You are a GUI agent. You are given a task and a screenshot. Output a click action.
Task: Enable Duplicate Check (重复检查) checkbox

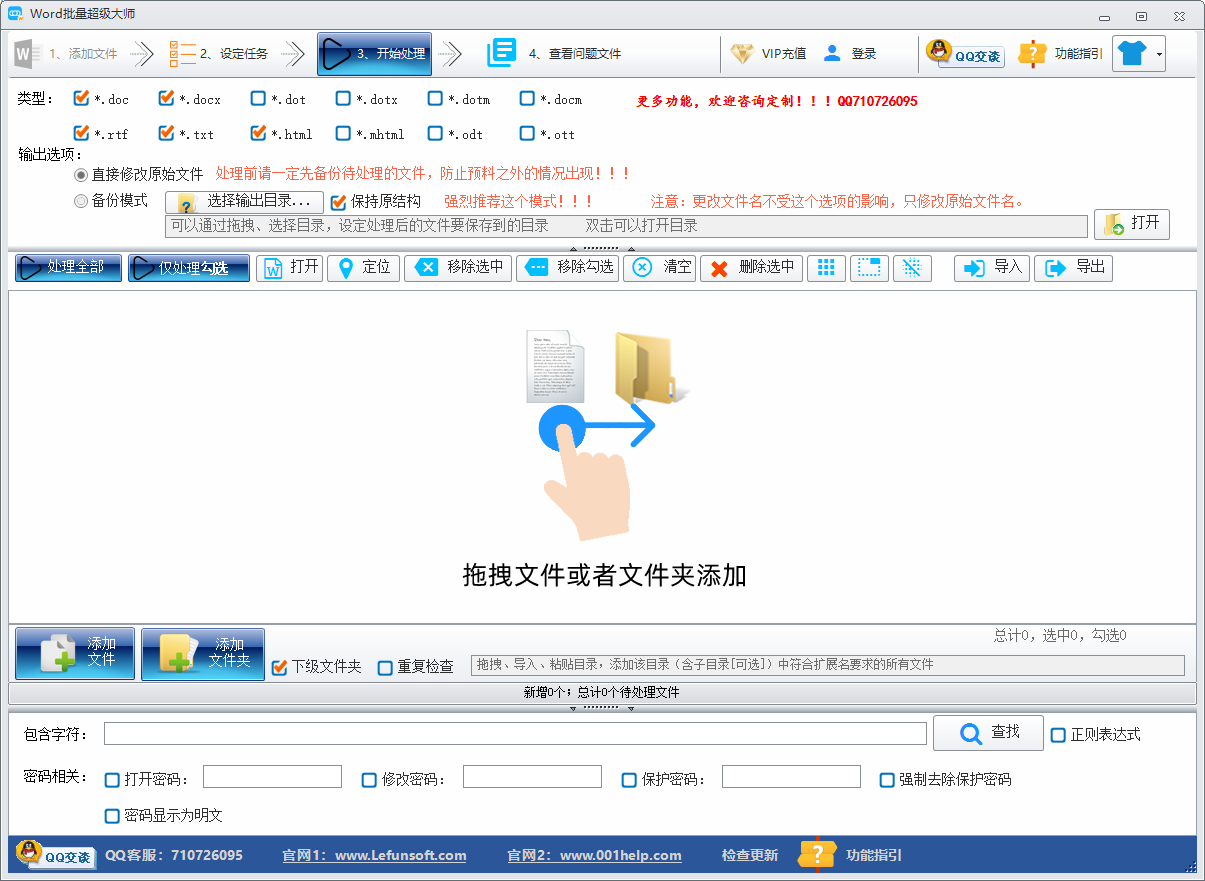pyautogui.click(x=385, y=667)
